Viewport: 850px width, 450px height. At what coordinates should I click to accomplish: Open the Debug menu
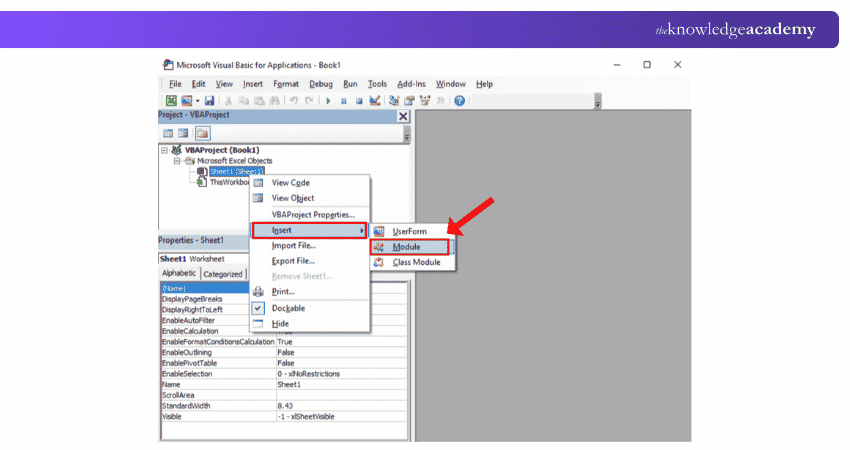[x=321, y=84]
